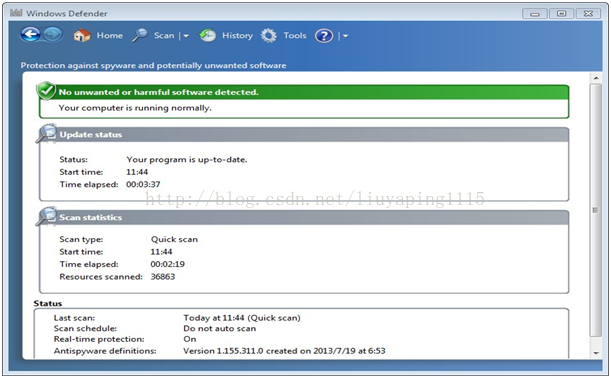
Task: Open the Home menu label
Action: (109, 35)
